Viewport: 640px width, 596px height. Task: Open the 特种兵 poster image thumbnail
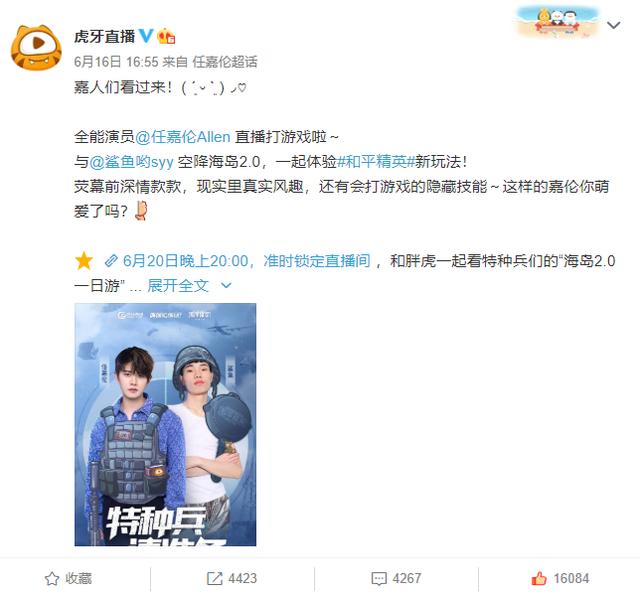point(165,425)
